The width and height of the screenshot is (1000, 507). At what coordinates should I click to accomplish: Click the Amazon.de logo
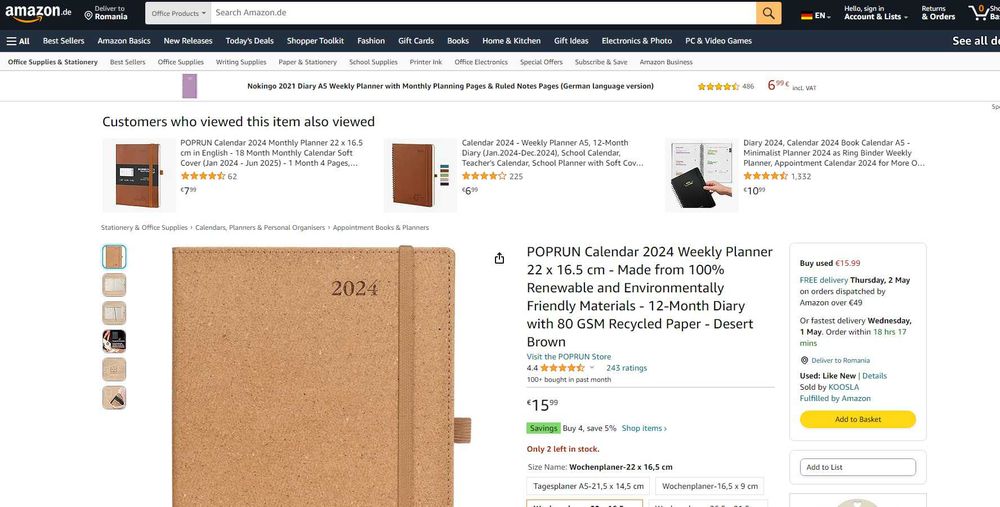click(x=38, y=13)
